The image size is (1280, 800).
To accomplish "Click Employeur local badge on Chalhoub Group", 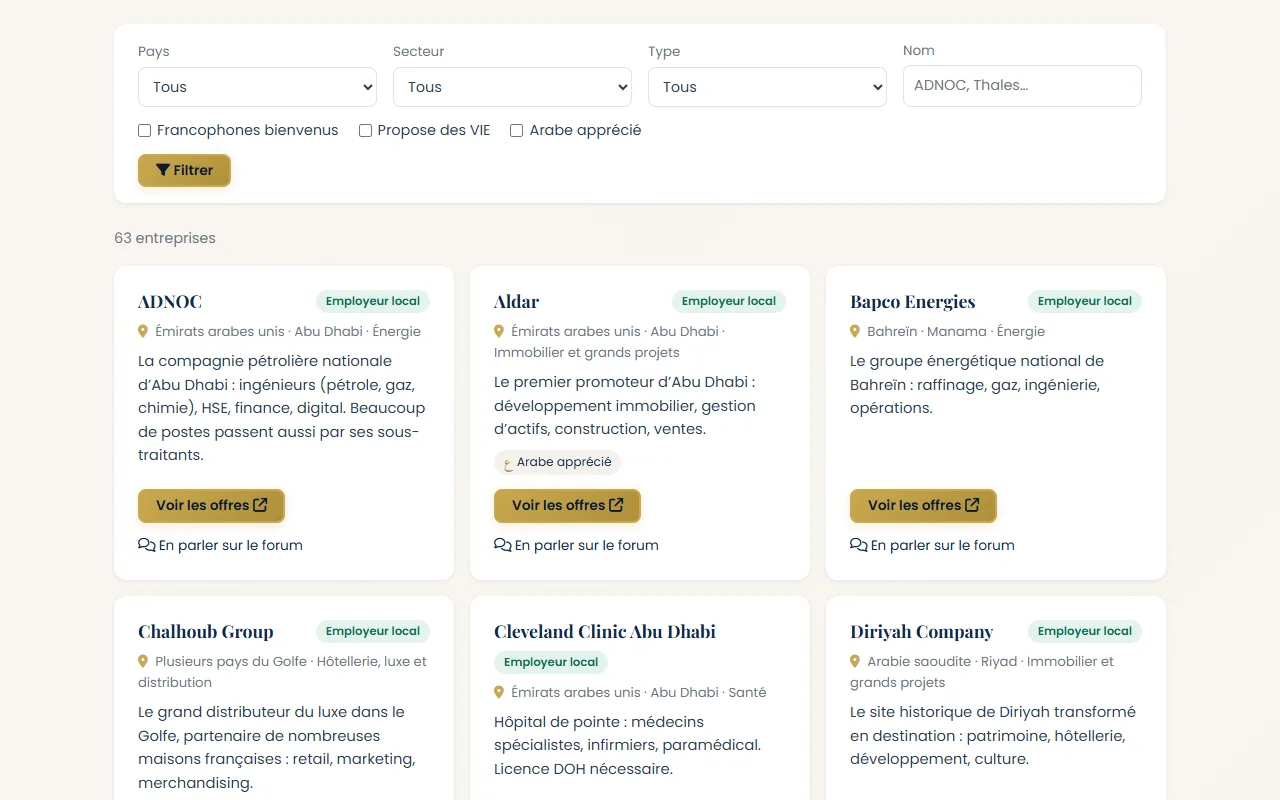I will coord(373,631).
